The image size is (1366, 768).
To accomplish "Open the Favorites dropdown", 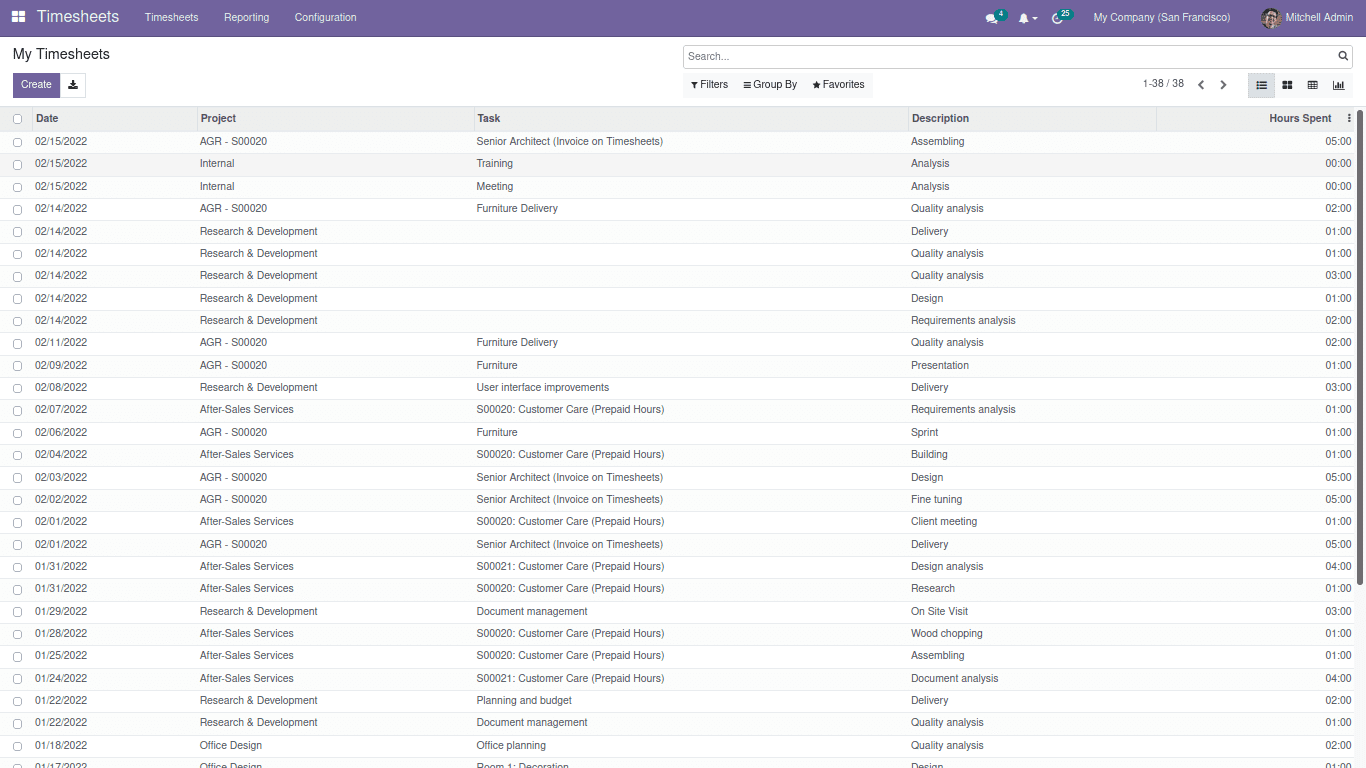I will point(838,85).
